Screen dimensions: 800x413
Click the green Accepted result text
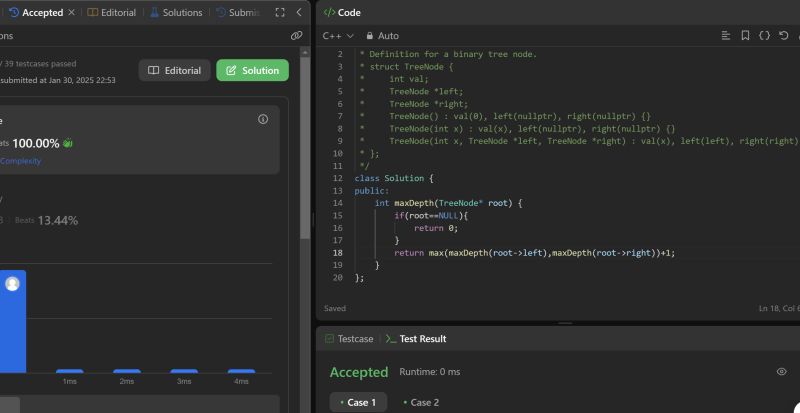coord(359,372)
